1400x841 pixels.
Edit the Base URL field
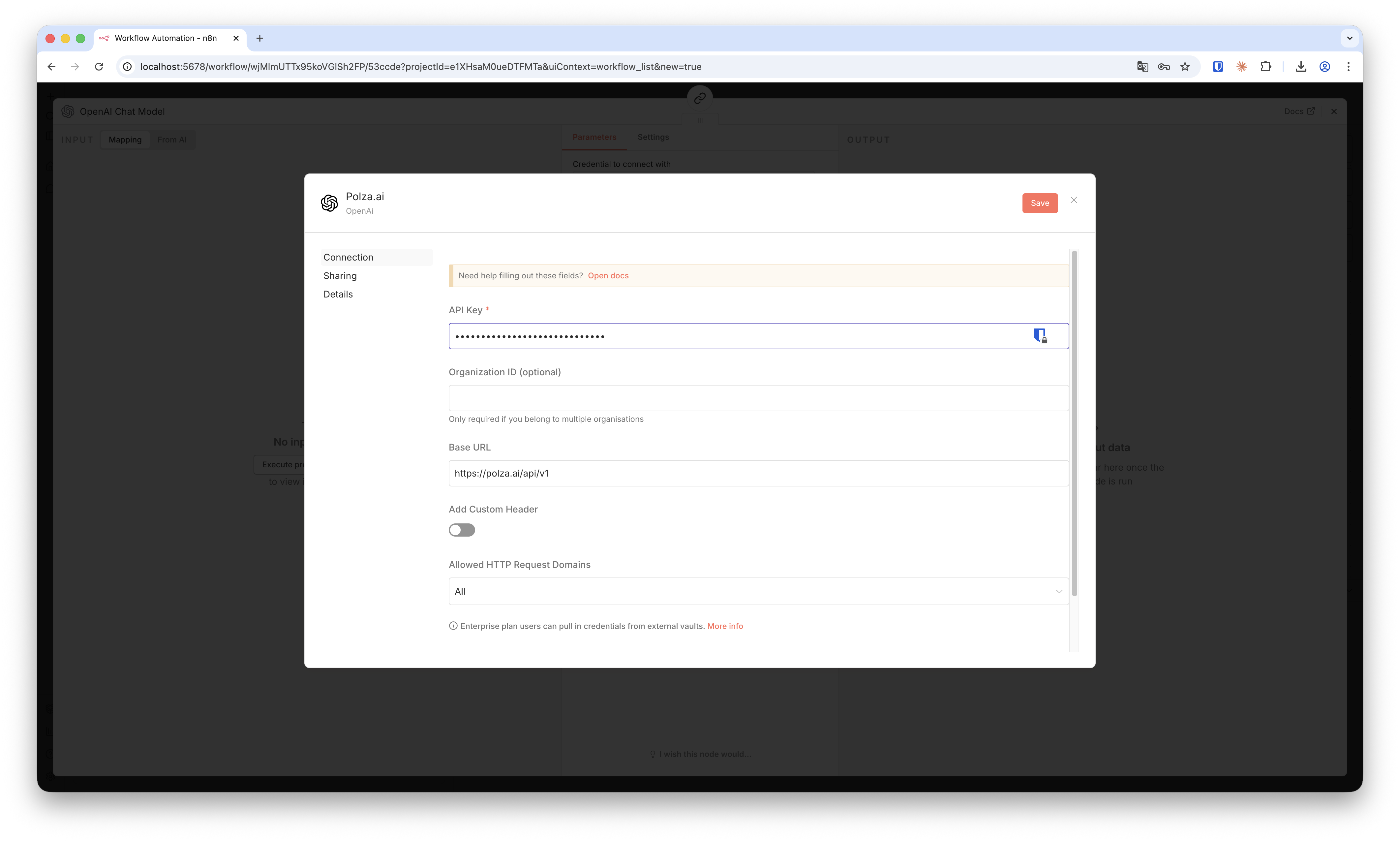tap(759, 473)
